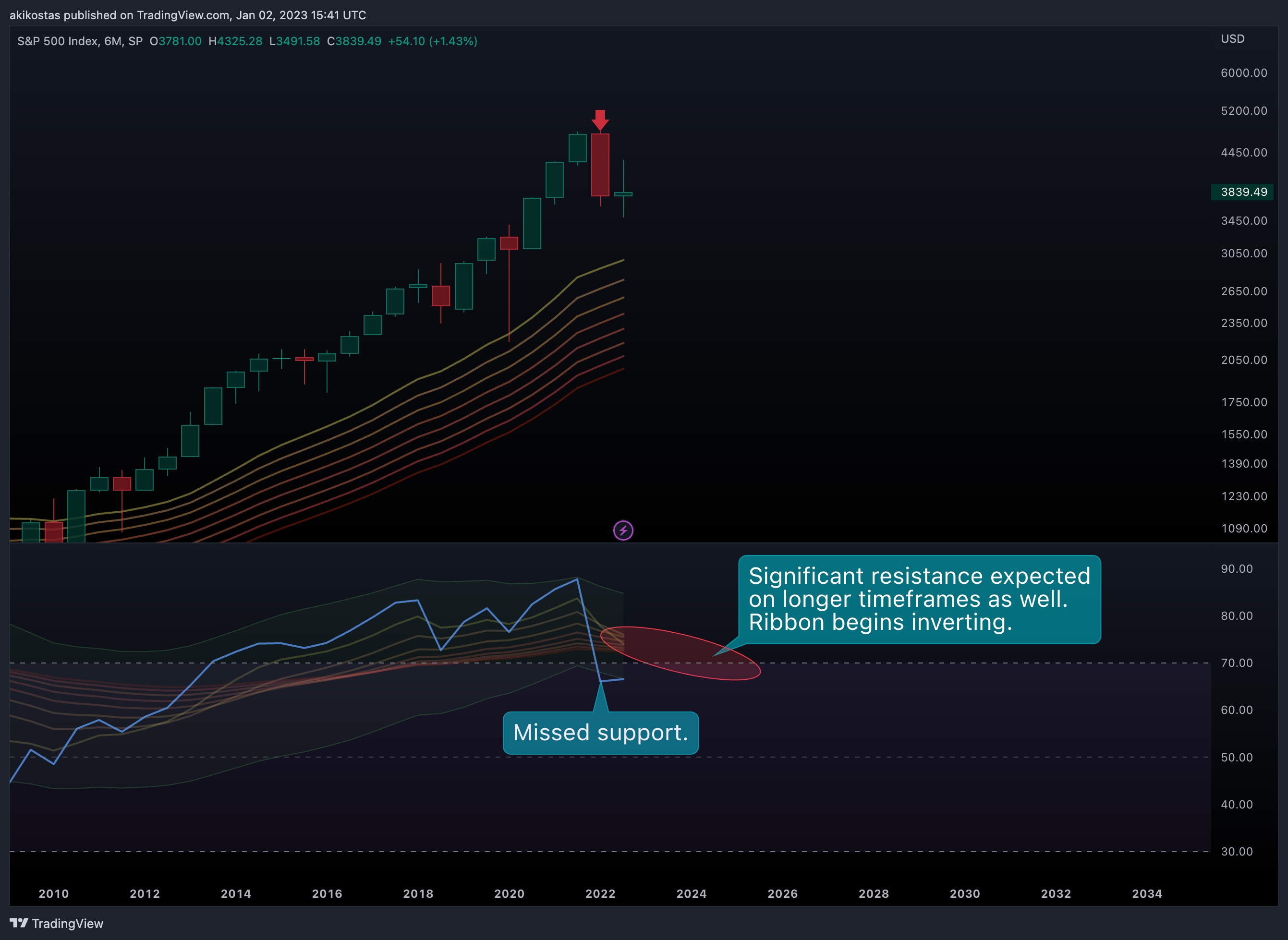Click the 70.00 level on the RSI scale
Screen dimensions: 1288x940
point(1236,663)
